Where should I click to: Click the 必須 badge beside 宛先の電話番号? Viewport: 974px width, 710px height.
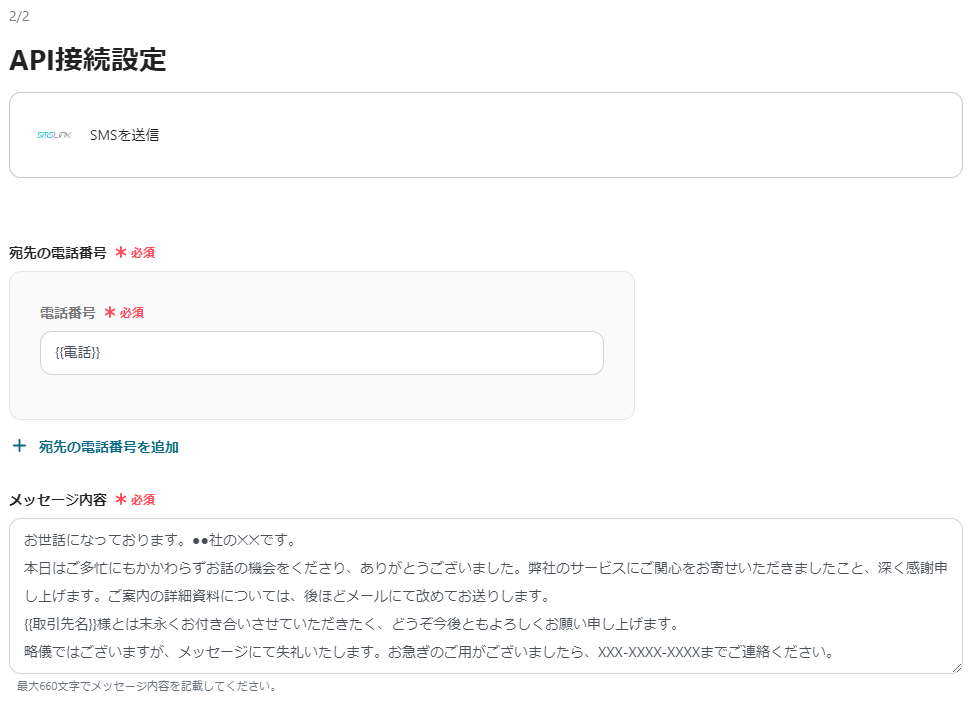point(142,253)
